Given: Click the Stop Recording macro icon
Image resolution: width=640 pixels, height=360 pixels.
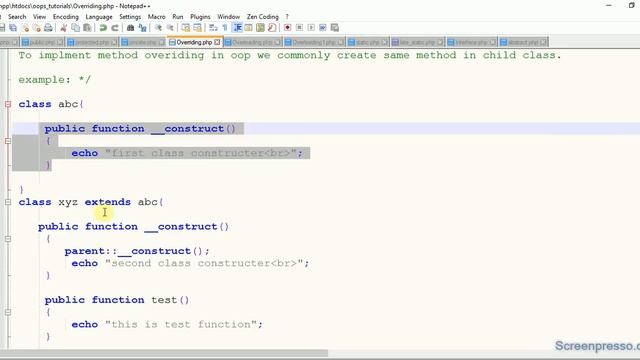Looking at the screenshot, I should click(299, 28).
